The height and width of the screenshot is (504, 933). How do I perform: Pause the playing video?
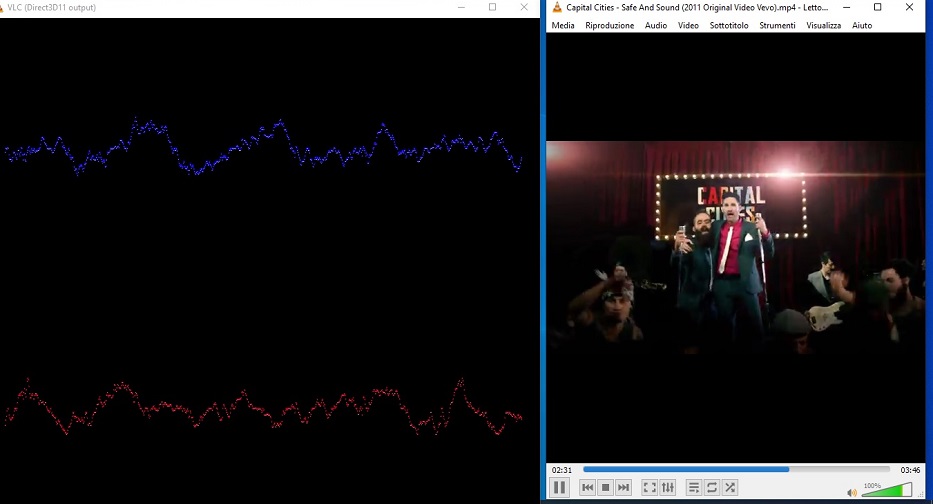559,487
